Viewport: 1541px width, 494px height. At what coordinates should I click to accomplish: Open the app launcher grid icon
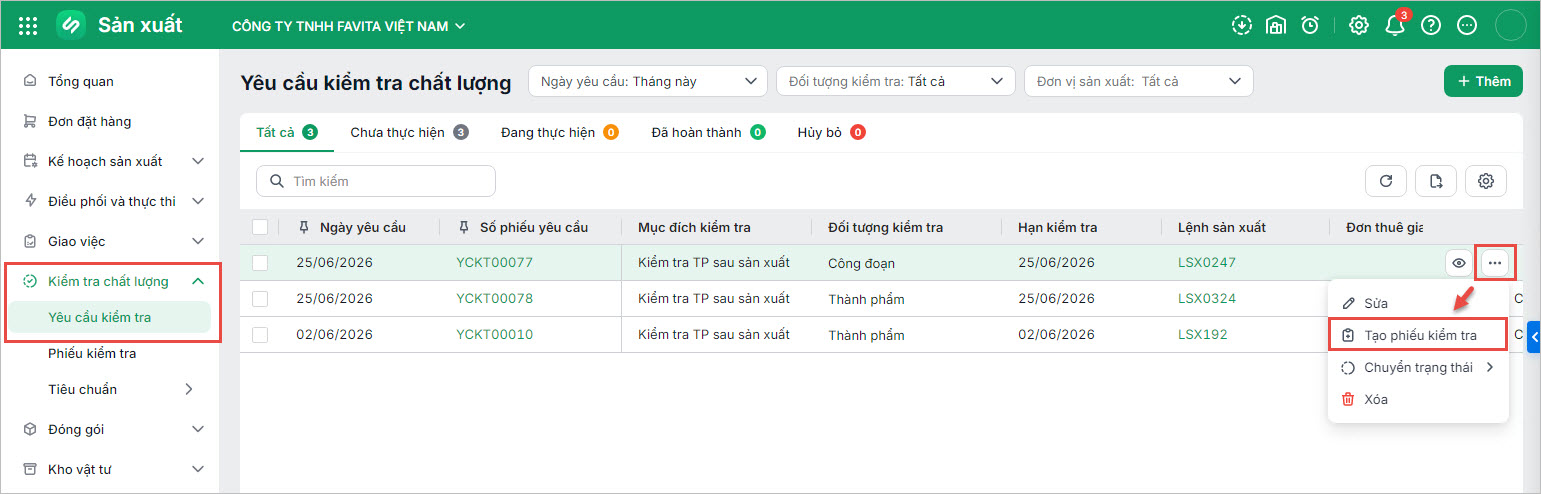click(x=29, y=26)
